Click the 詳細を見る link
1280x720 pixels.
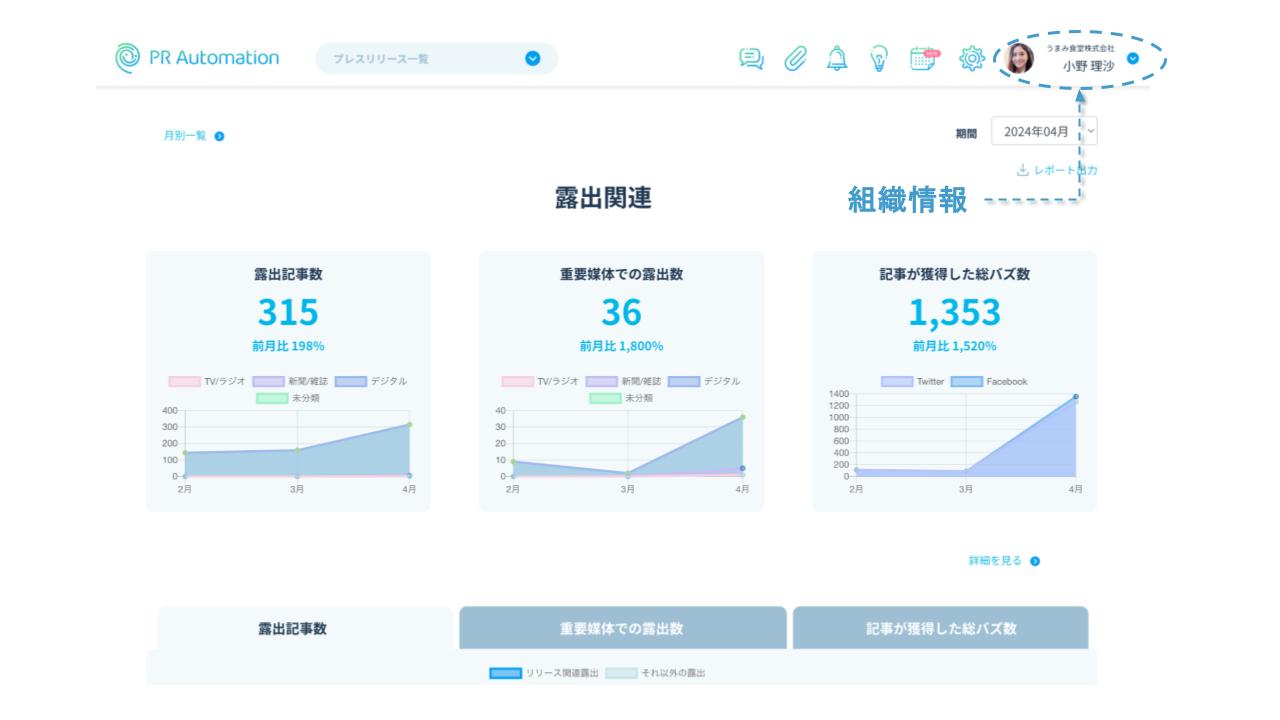(1004, 561)
